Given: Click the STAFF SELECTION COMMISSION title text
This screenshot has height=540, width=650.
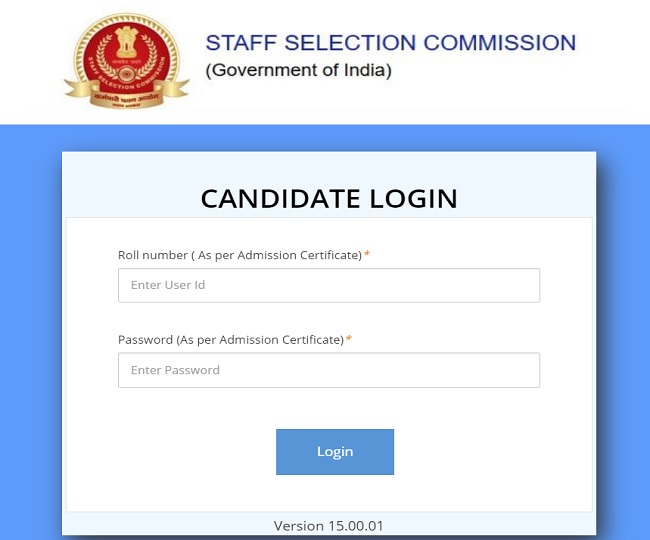Looking at the screenshot, I should point(390,43).
